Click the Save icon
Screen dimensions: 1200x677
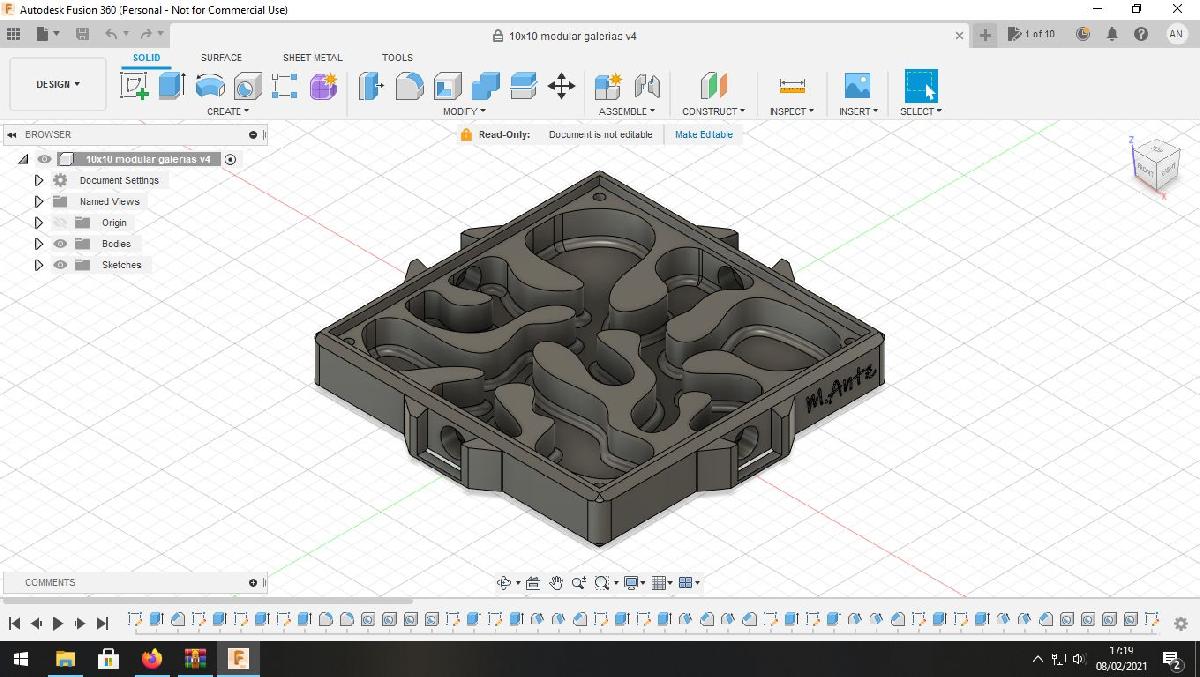[x=83, y=34]
